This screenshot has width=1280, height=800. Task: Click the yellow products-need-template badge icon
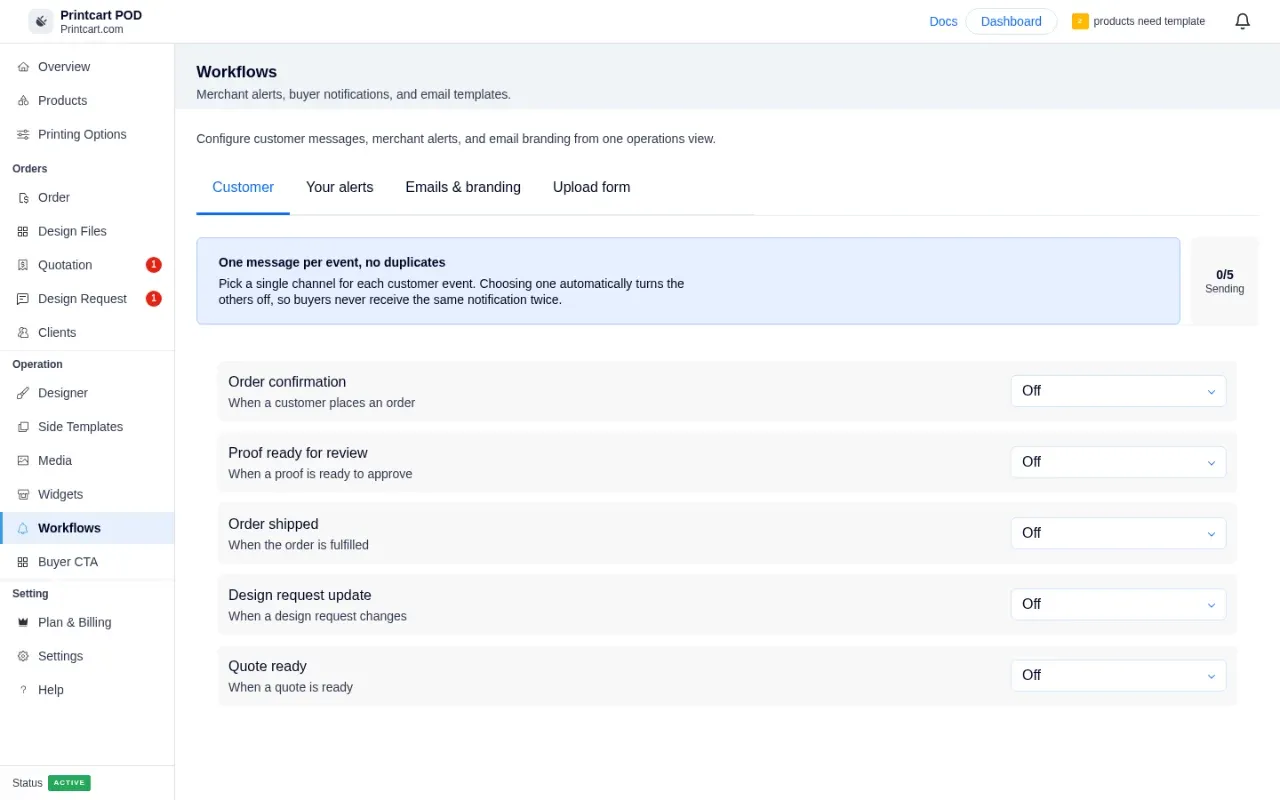click(x=1080, y=21)
